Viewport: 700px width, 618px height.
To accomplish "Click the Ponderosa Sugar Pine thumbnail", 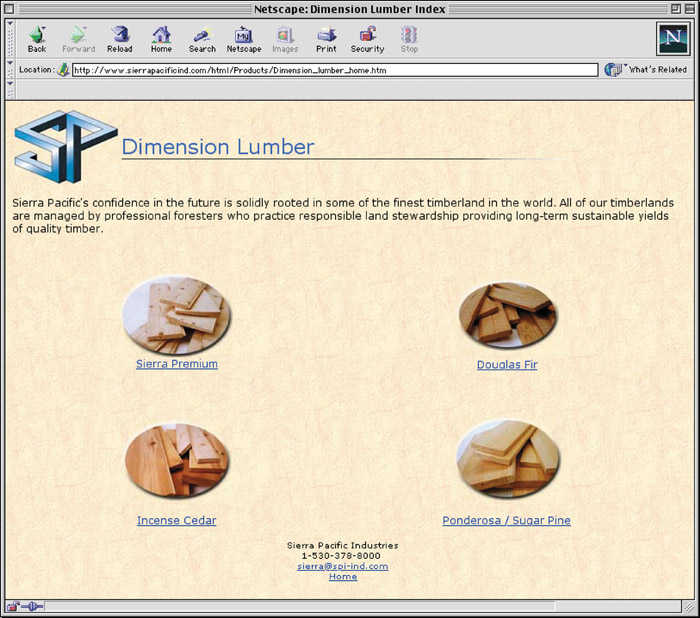I will tap(508, 459).
